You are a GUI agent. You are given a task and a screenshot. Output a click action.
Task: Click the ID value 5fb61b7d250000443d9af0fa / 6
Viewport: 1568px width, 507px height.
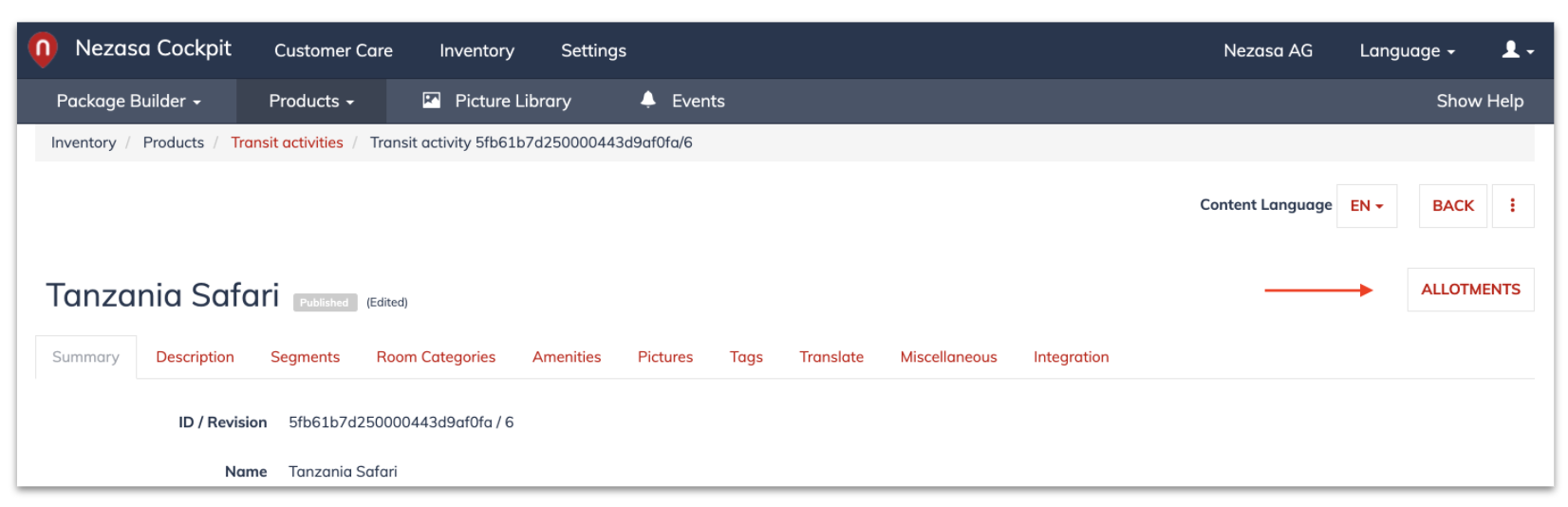click(x=401, y=422)
